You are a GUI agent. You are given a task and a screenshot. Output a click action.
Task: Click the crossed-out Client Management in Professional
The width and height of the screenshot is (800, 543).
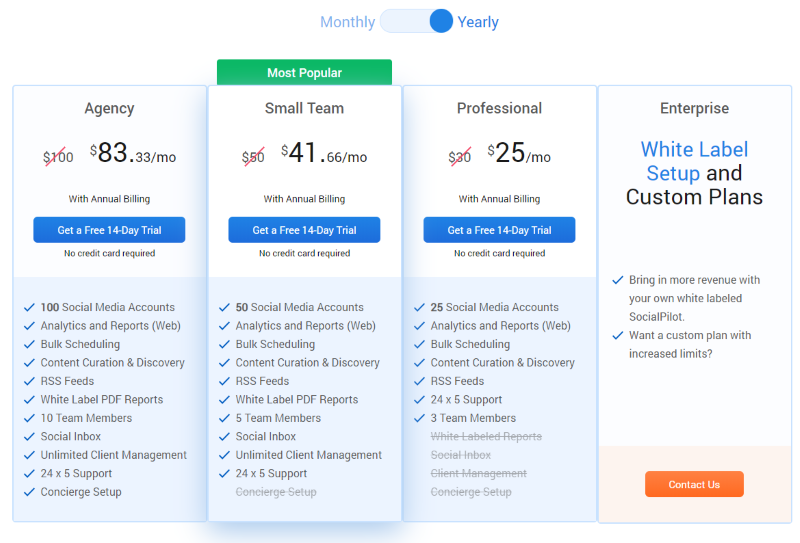[478, 473]
